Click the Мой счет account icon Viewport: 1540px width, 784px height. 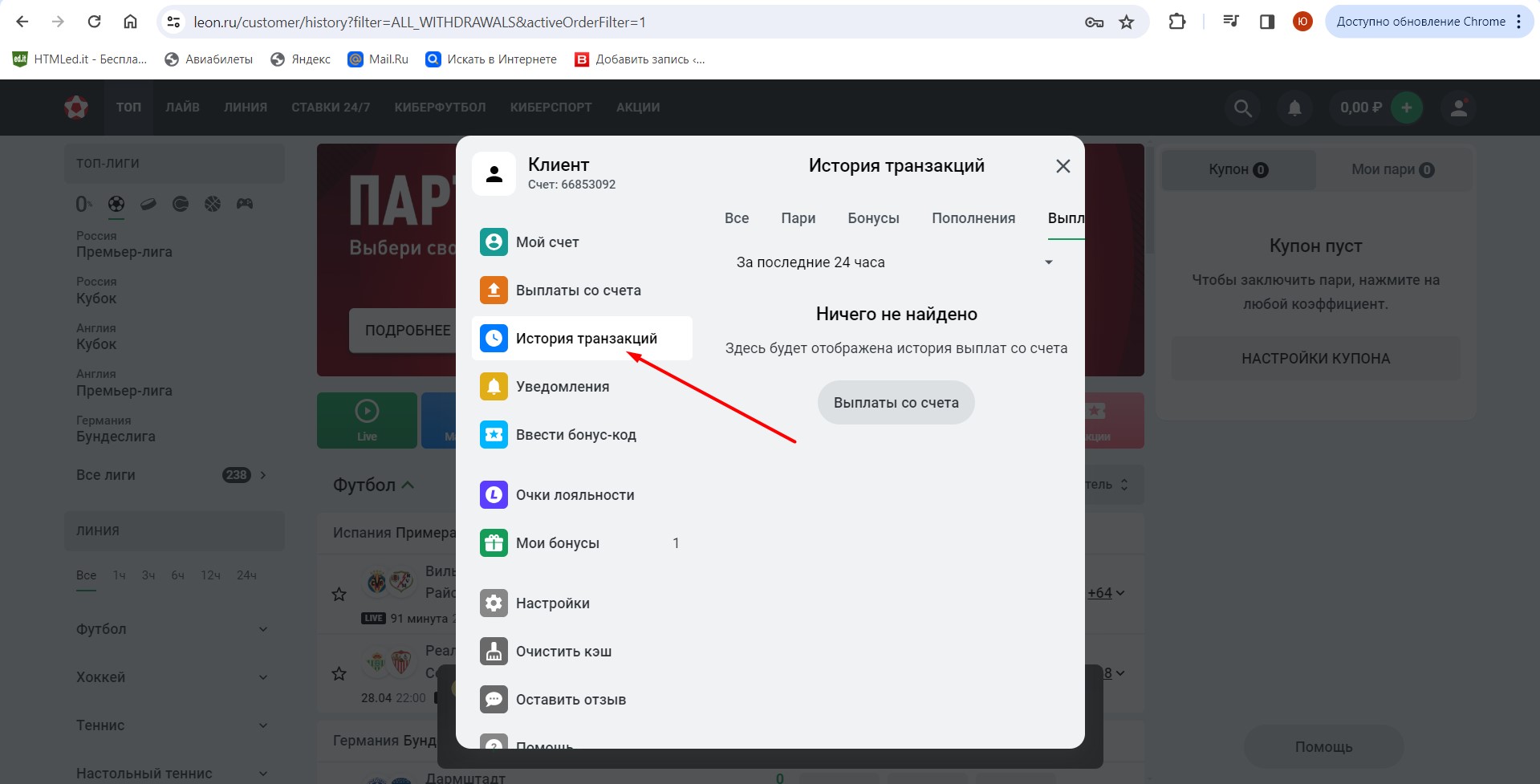click(494, 242)
